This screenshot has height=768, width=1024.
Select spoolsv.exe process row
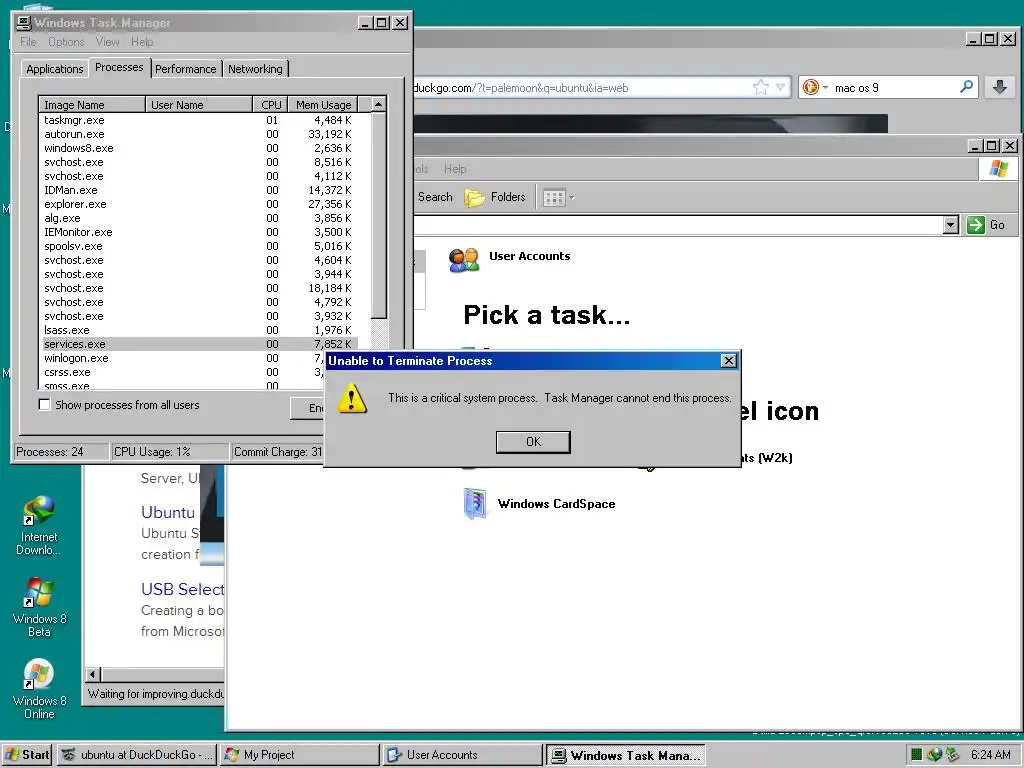[x=199, y=246]
